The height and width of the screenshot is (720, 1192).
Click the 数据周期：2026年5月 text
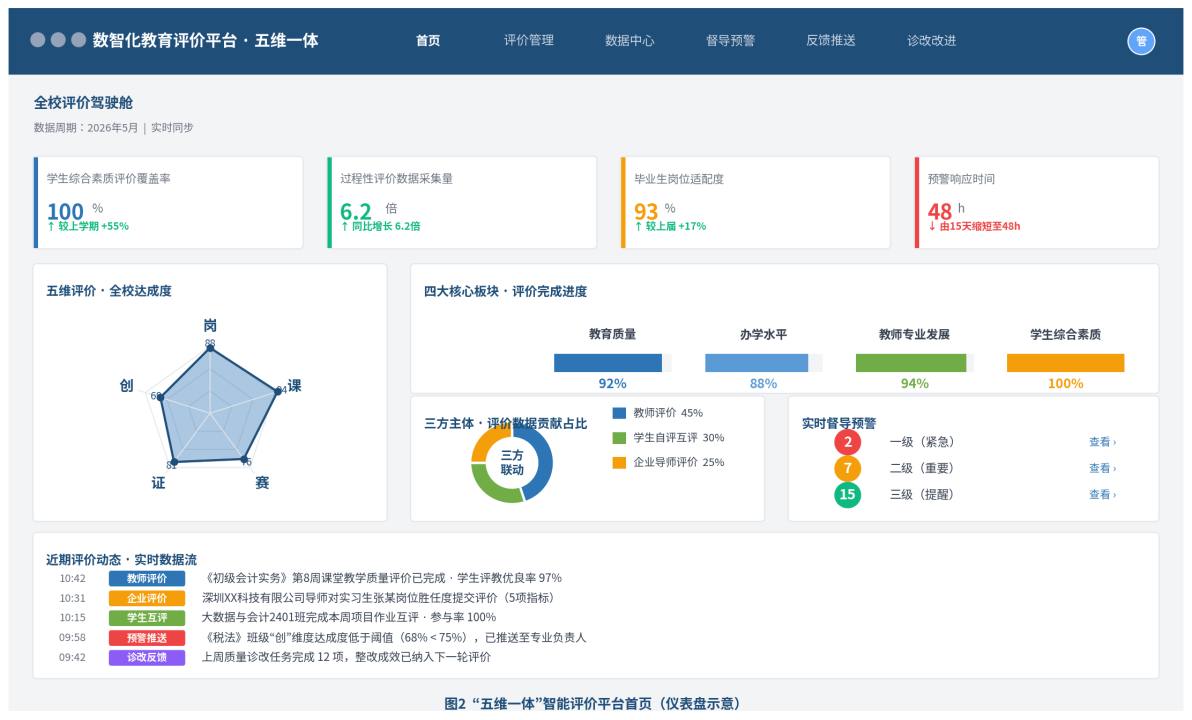(86, 128)
